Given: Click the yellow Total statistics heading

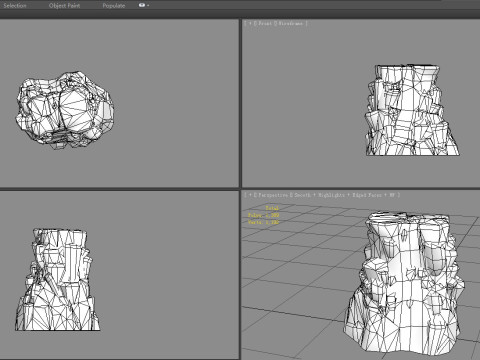Looking at the screenshot, I should click(272, 208).
